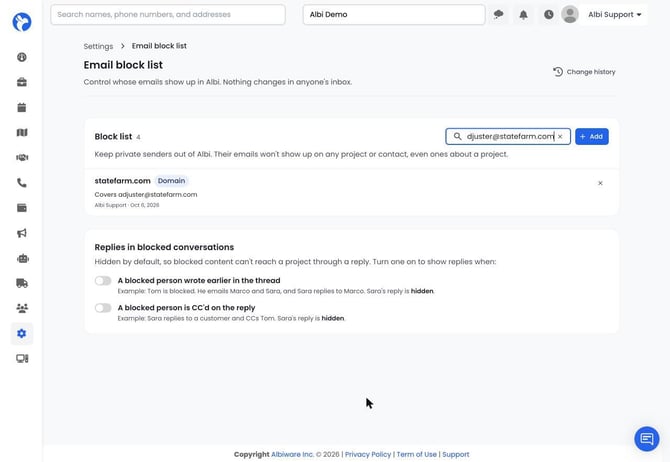Expand the Albi Support account dropdown

(x=615, y=15)
